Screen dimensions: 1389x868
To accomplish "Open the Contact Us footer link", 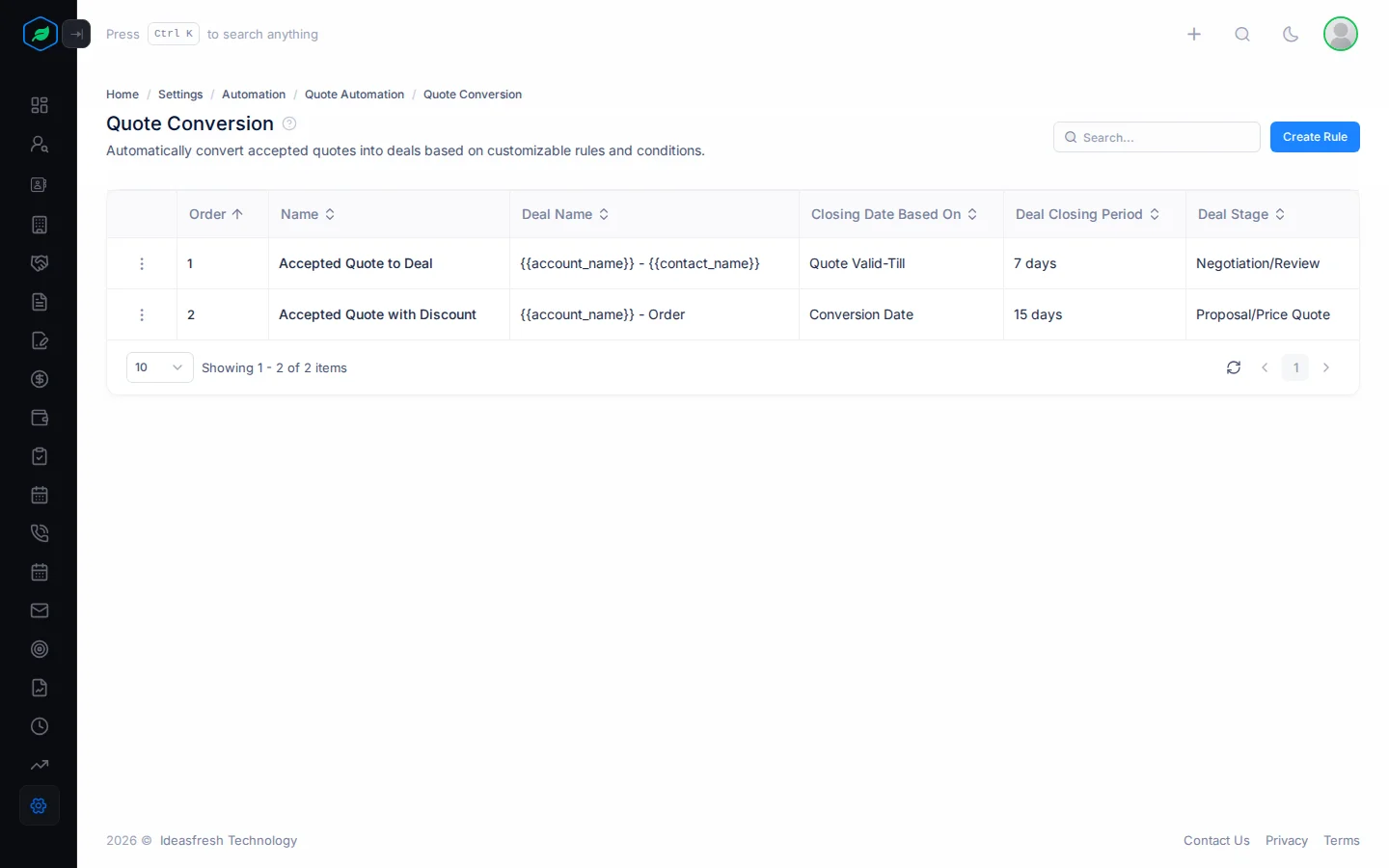I will pyautogui.click(x=1216, y=841).
